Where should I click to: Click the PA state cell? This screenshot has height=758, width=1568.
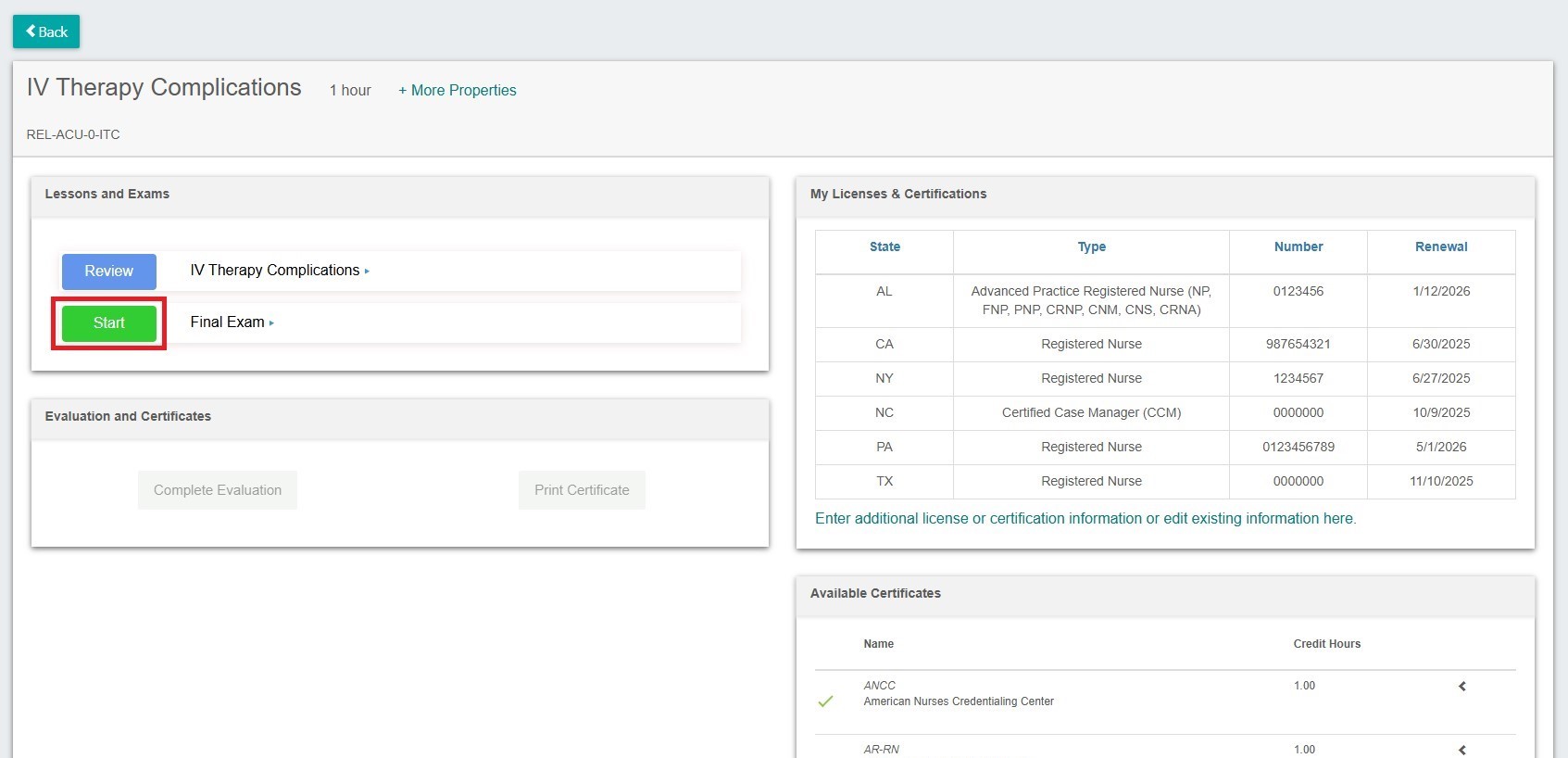coord(884,447)
